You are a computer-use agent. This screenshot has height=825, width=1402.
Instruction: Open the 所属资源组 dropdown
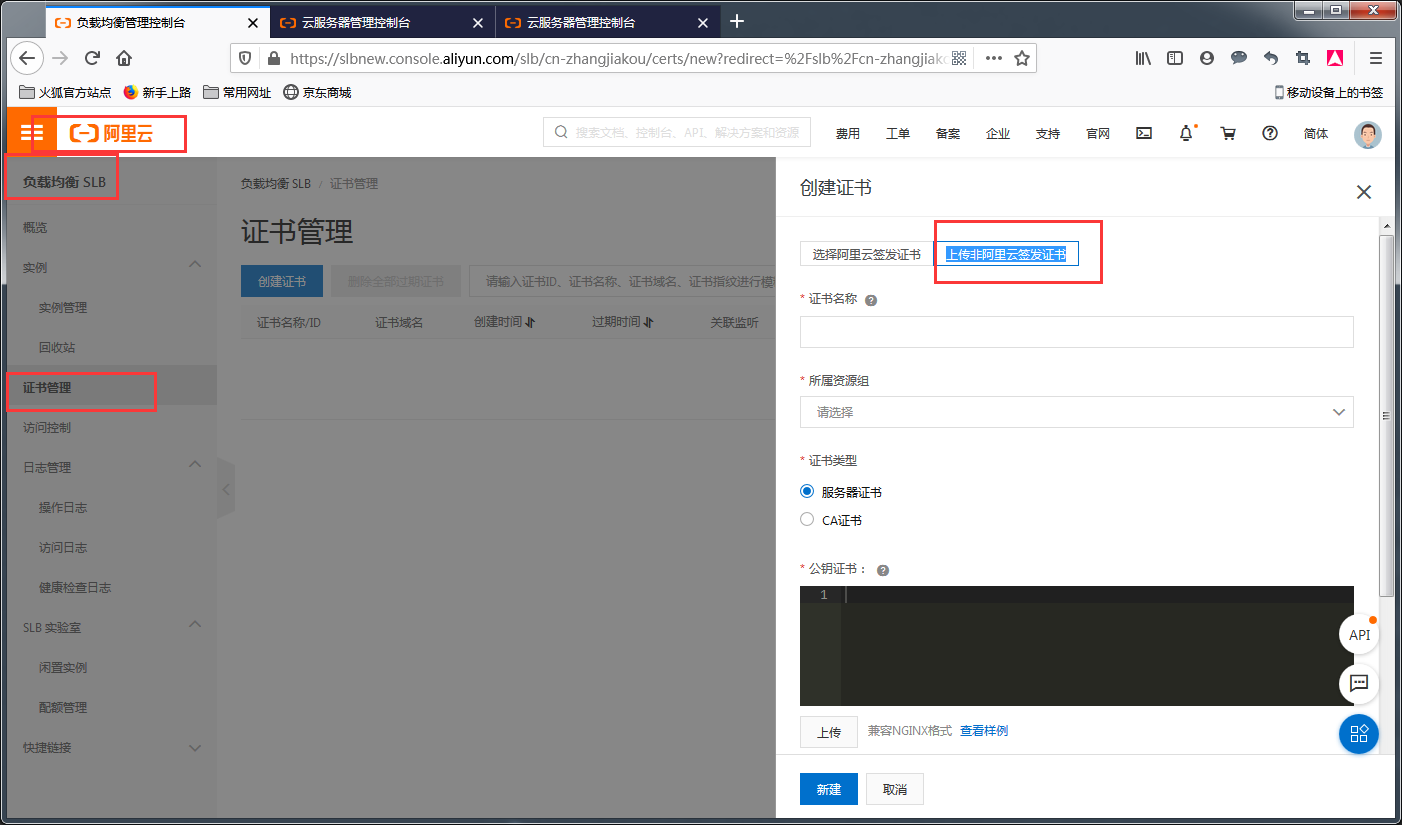tap(1077, 412)
